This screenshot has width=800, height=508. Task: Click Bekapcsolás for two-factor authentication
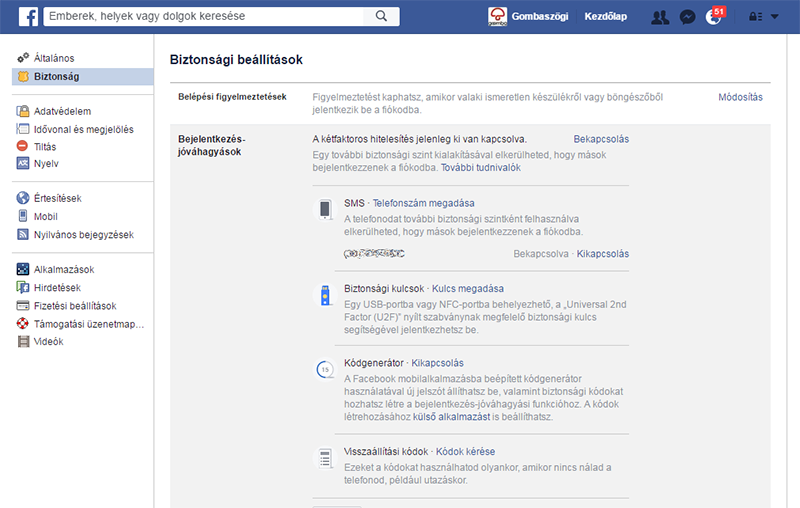click(x=601, y=139)
